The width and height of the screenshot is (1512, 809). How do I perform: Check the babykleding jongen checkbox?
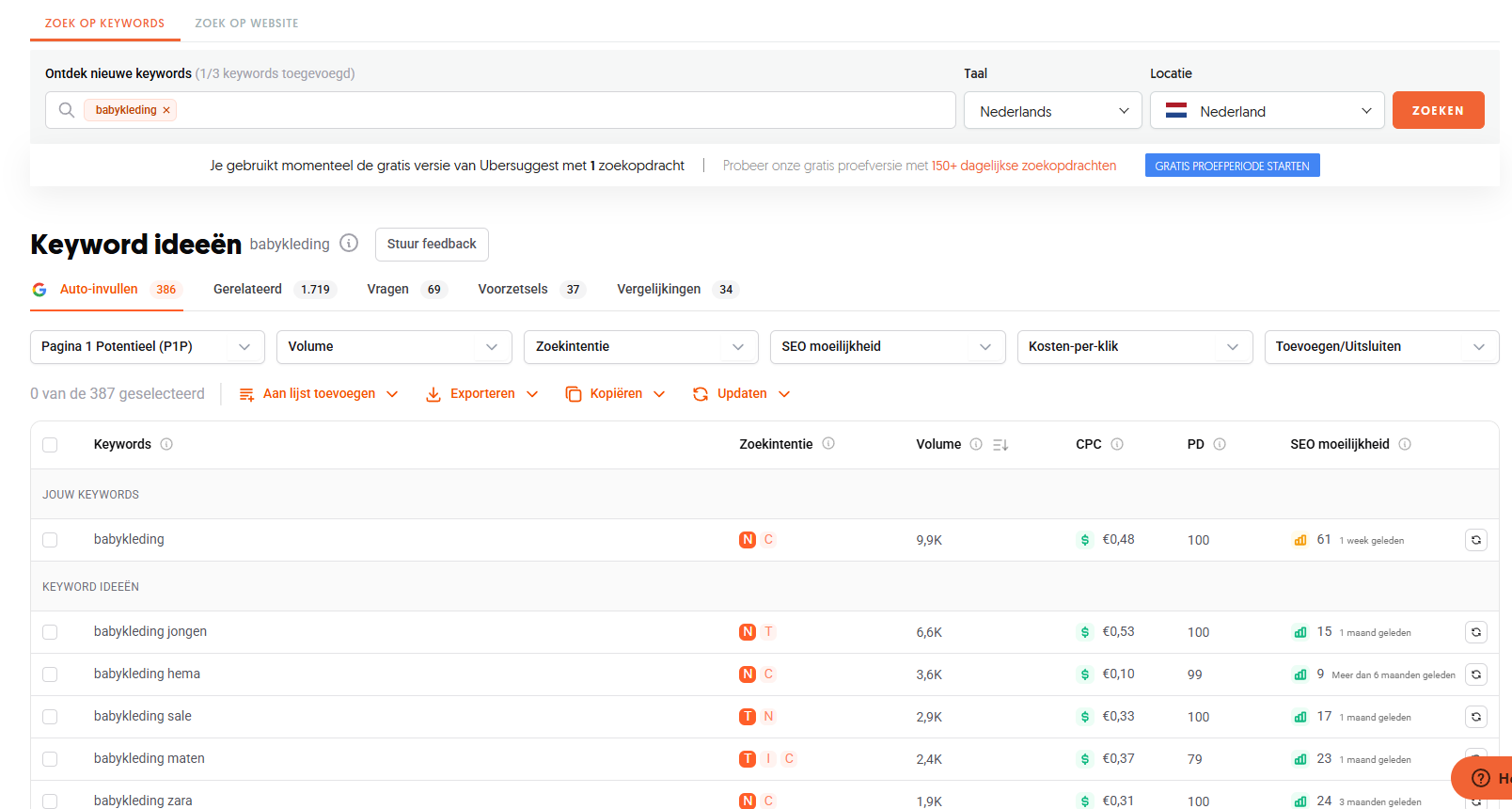(x=50, y=632)
